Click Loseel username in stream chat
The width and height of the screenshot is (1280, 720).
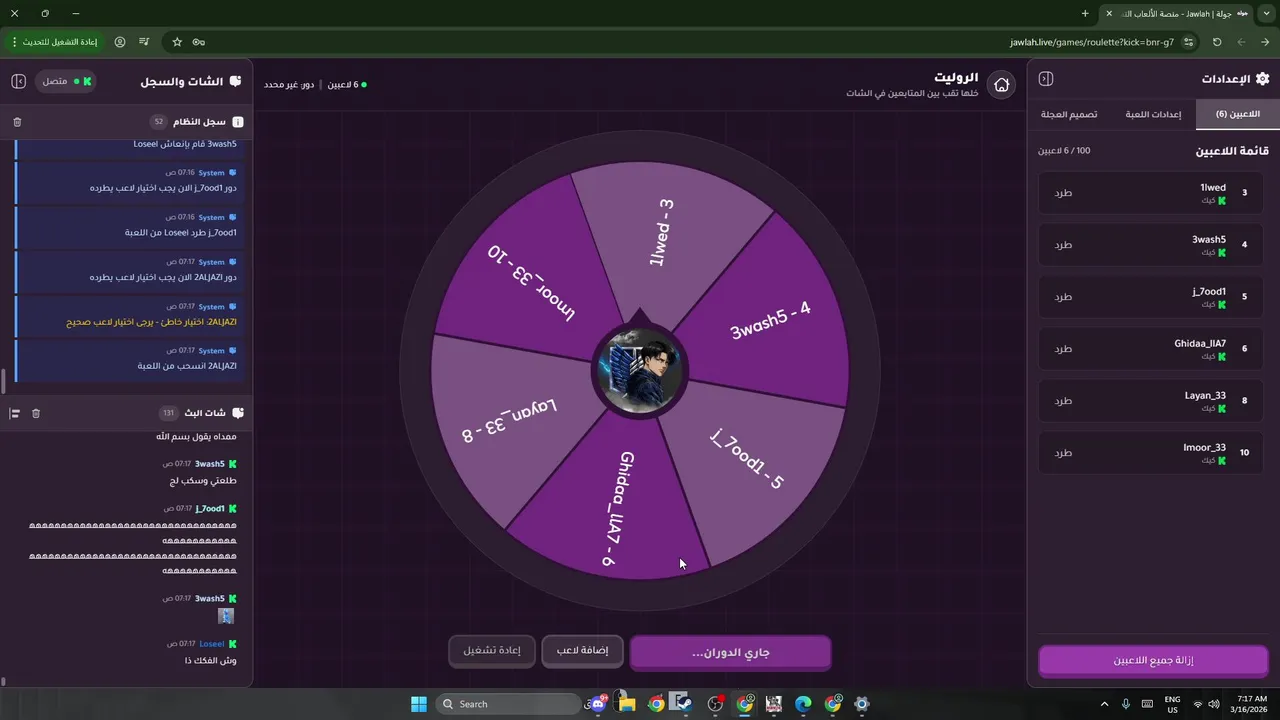212,643
